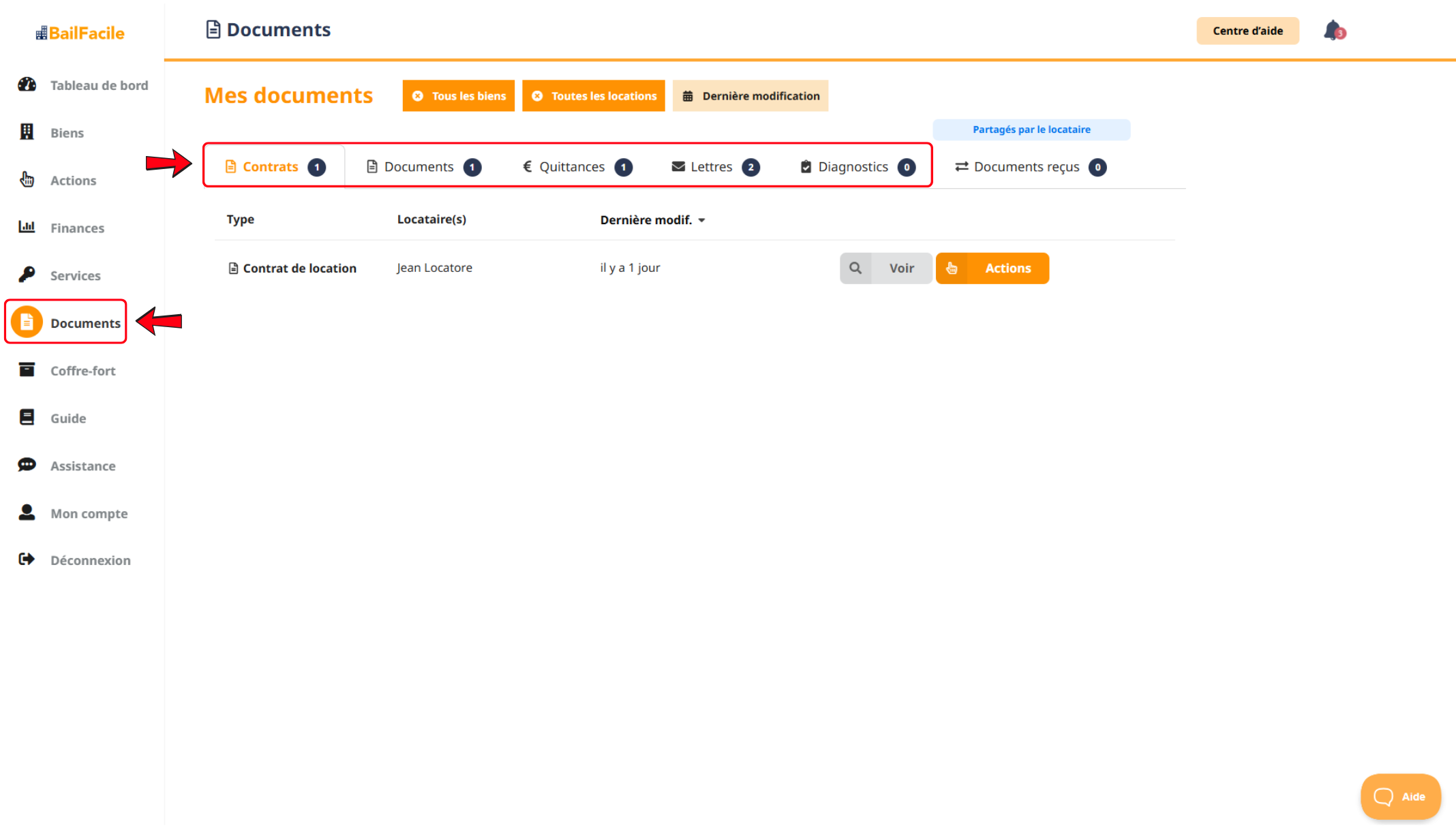Screen dimensions: 1456x828
Task: Click the 'il y a 1 jour' date
Action: click(x=630, y=268)
